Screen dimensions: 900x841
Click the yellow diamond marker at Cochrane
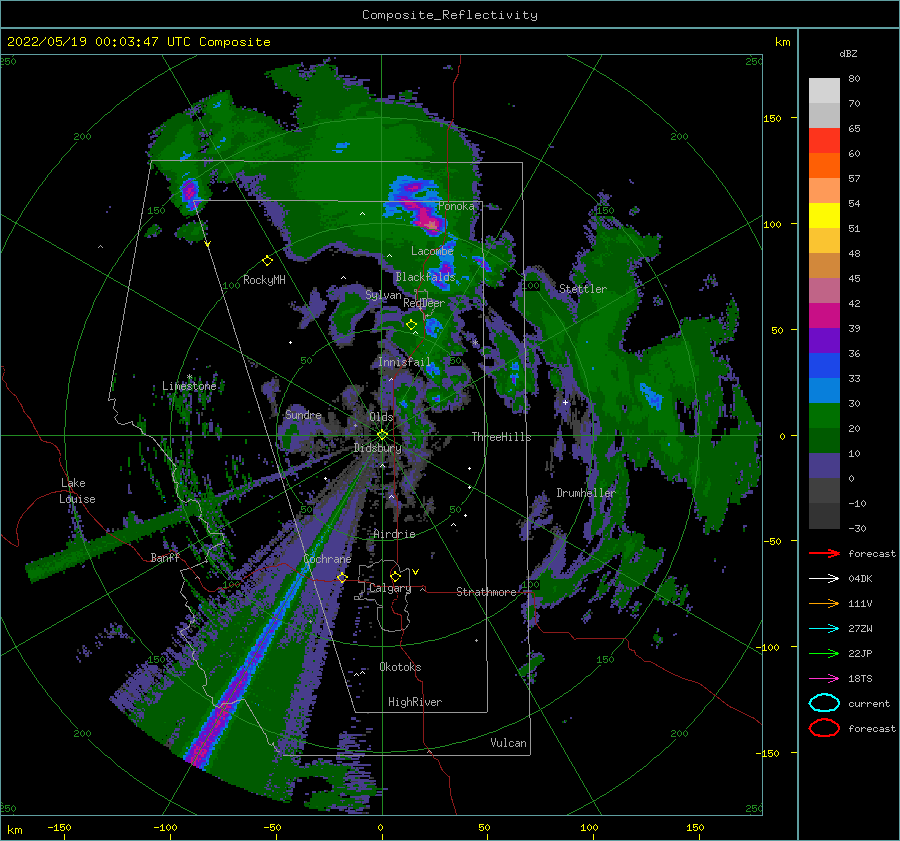coord(342,577)
